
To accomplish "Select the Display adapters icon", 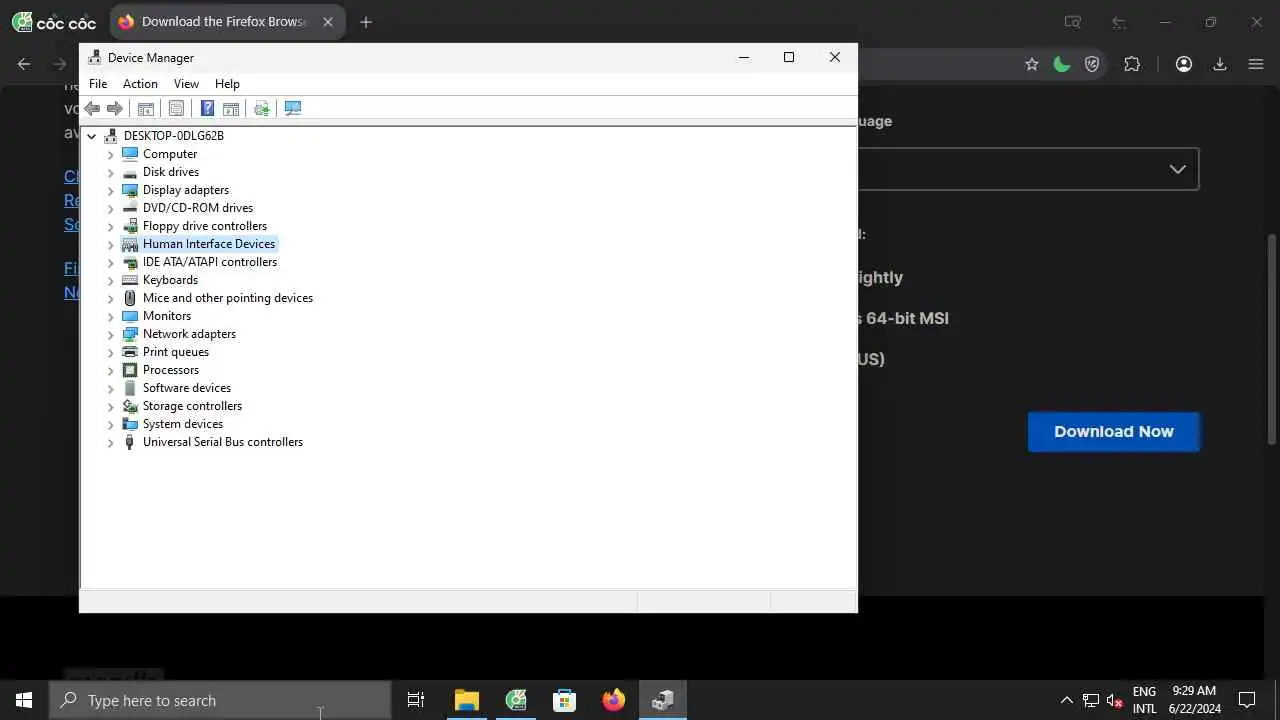I will point(130,190).
